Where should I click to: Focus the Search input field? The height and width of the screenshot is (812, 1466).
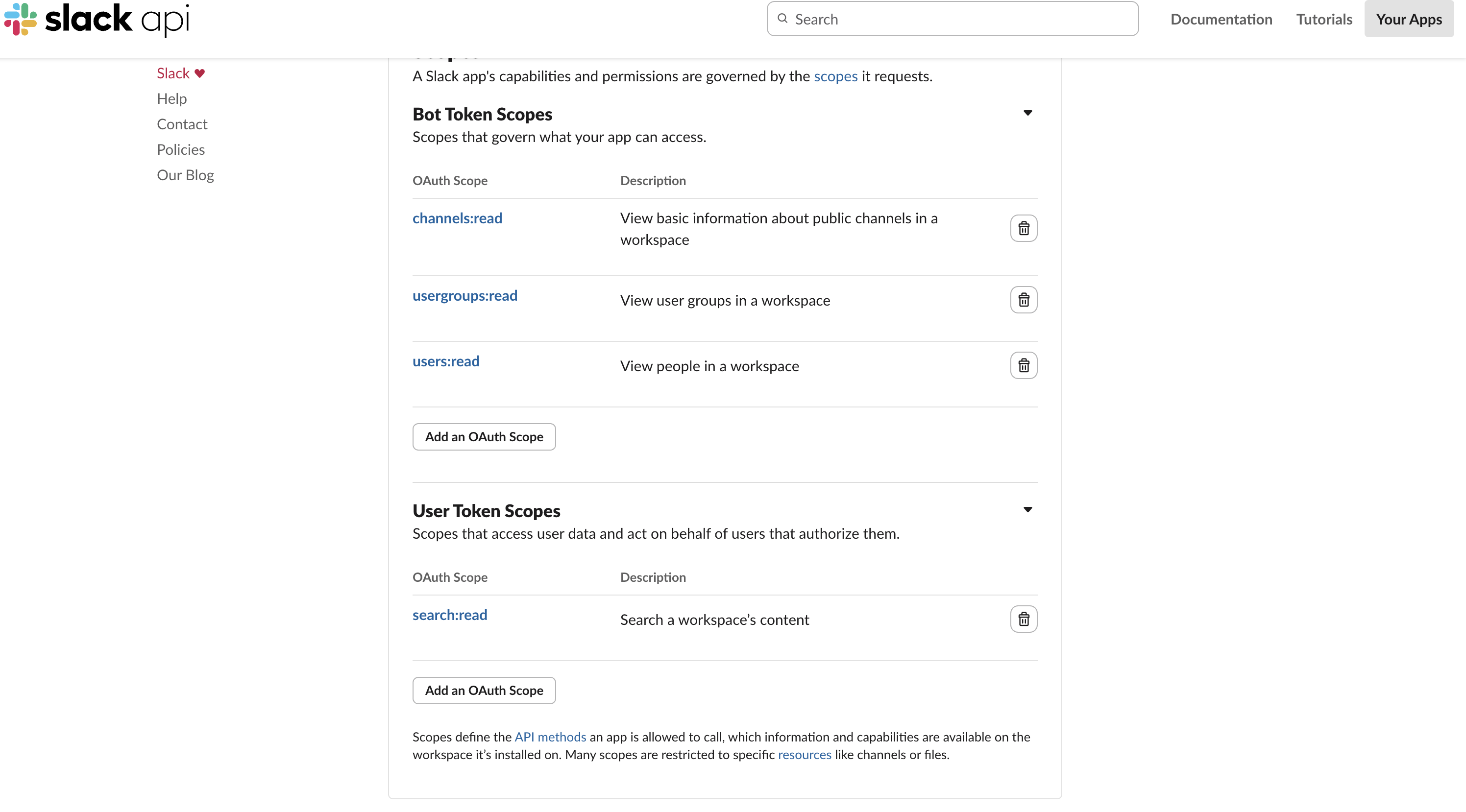click(x=962, y=20)
